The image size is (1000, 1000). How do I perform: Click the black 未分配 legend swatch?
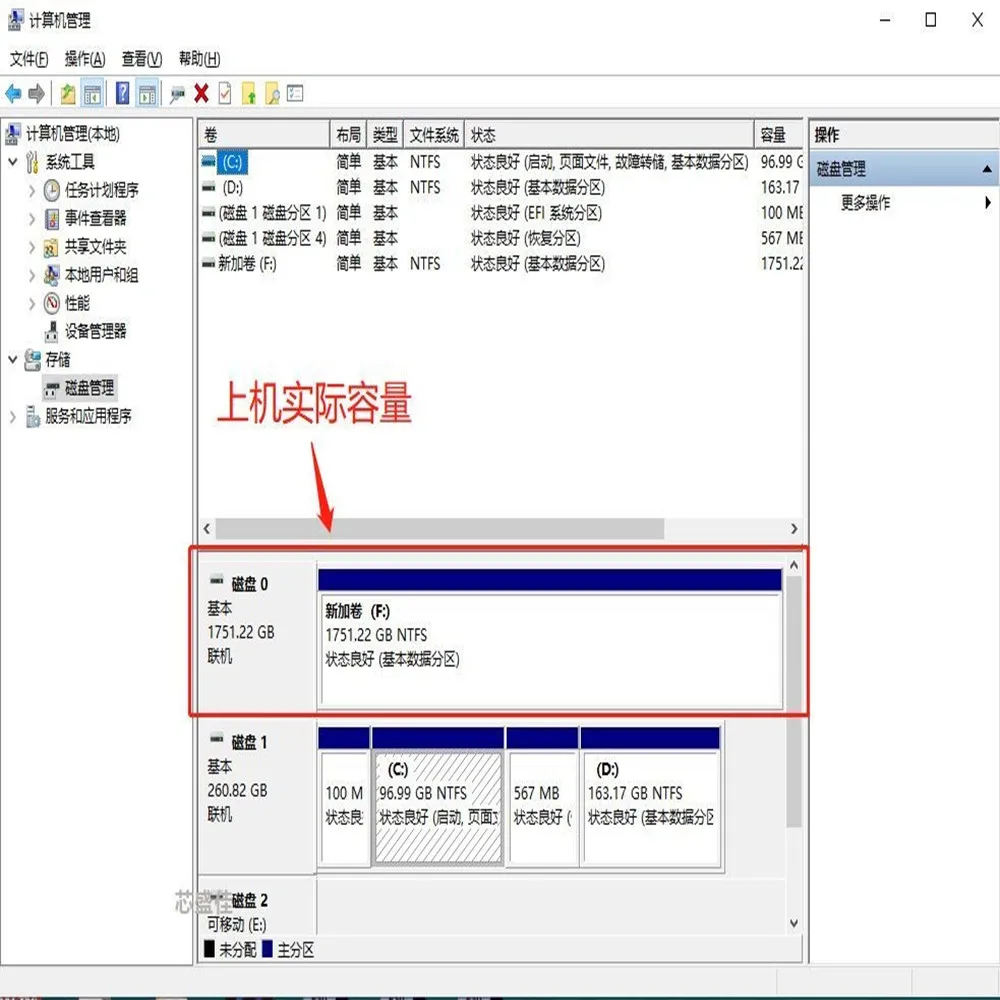(209, 949)
